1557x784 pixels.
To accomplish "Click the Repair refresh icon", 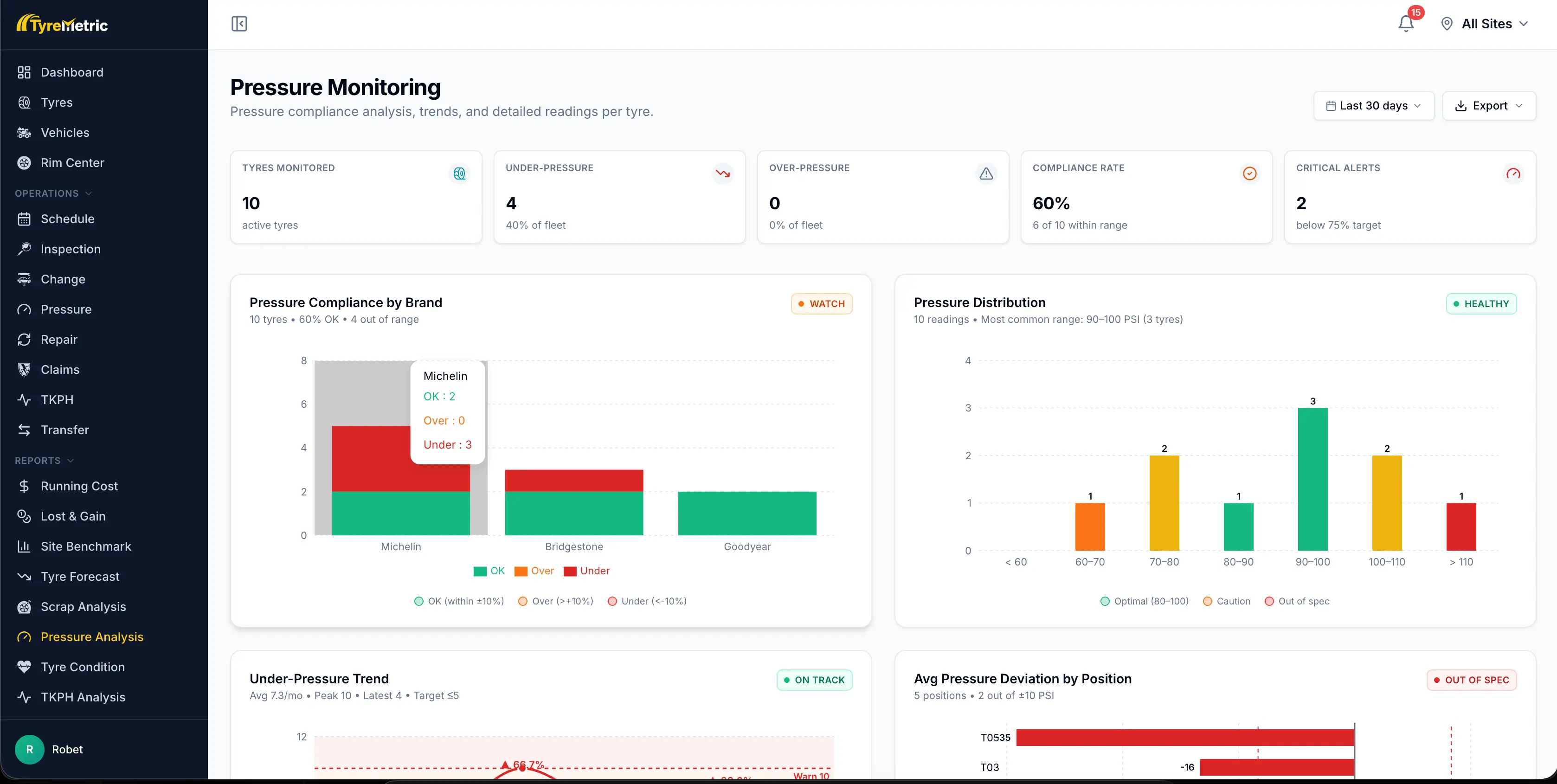I will click(x=24, y=340).
